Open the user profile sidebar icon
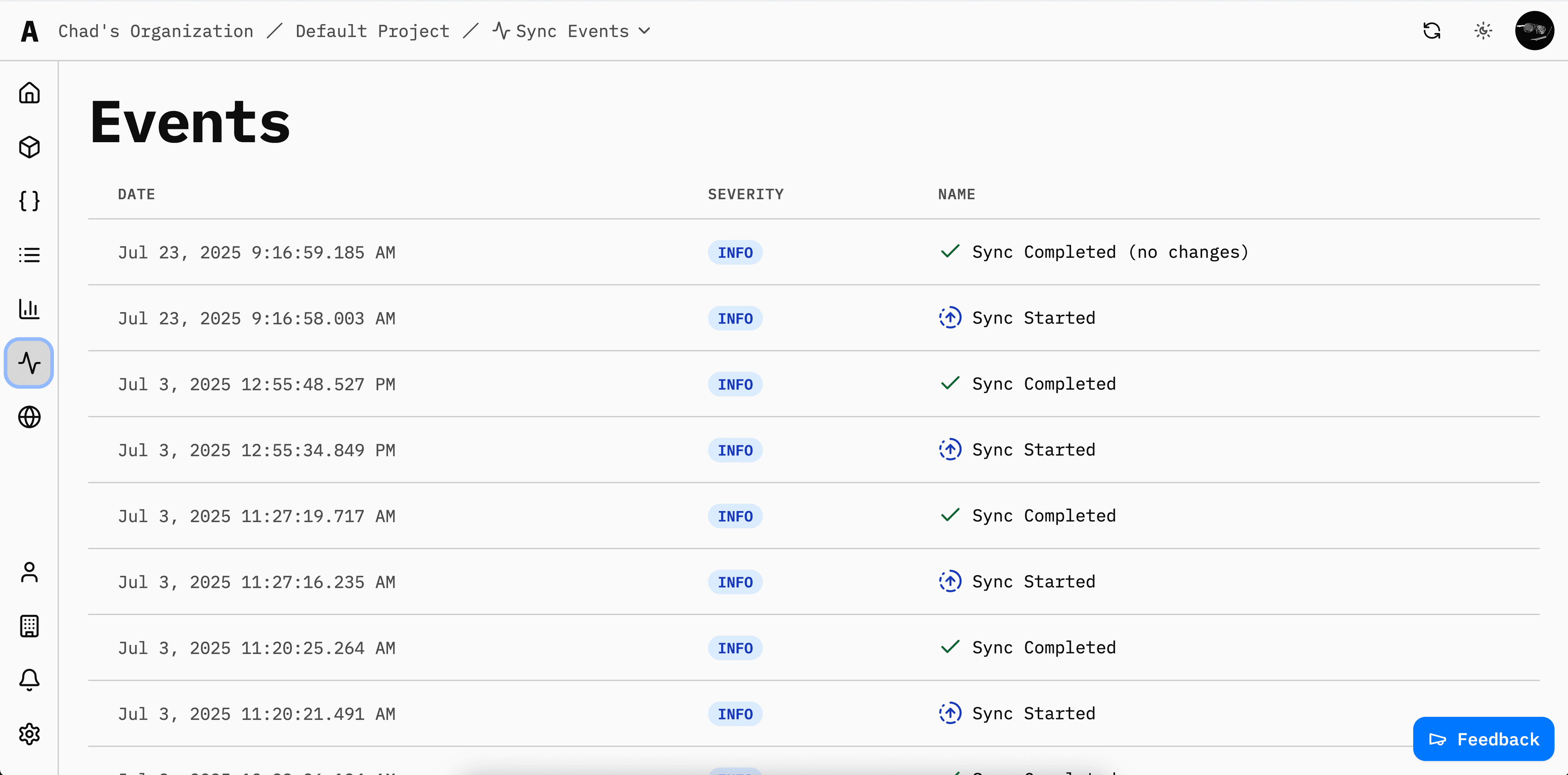The height and width of the screenshot is (775, 1568). pyautogui.click(x=29, y=572)
